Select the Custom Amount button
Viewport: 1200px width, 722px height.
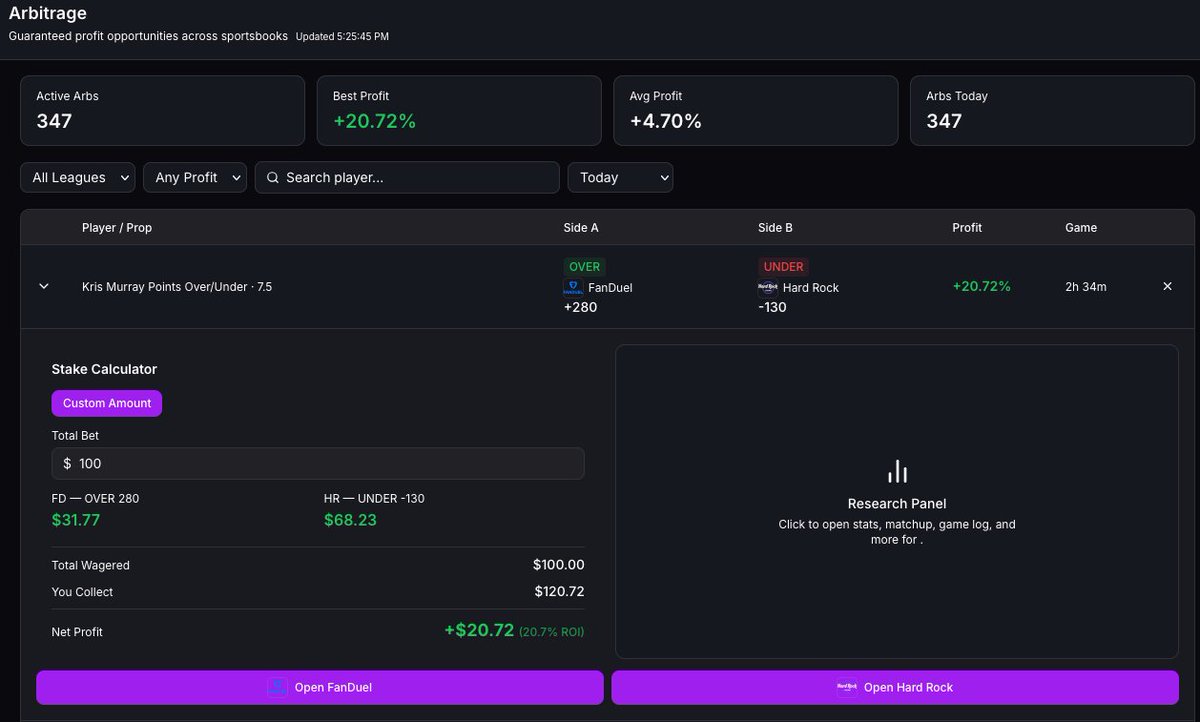(107, 403)
